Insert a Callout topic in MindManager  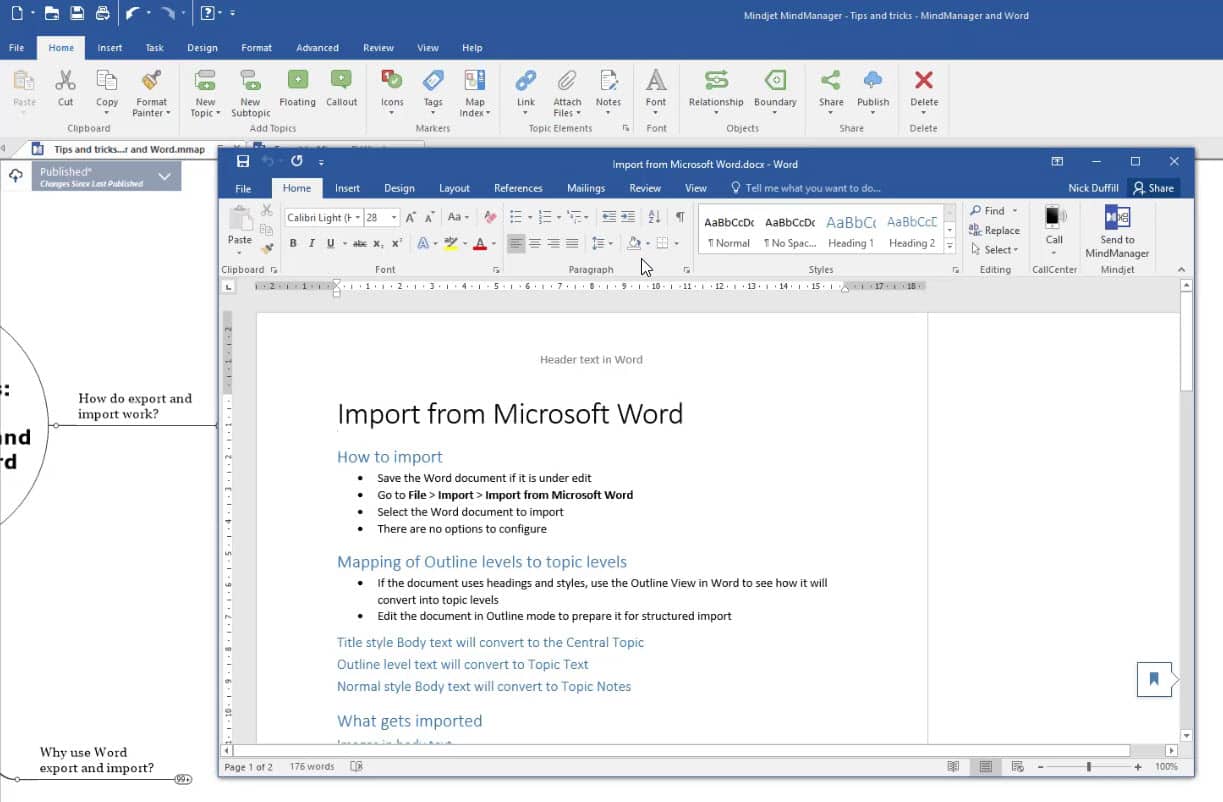(341, 89)
